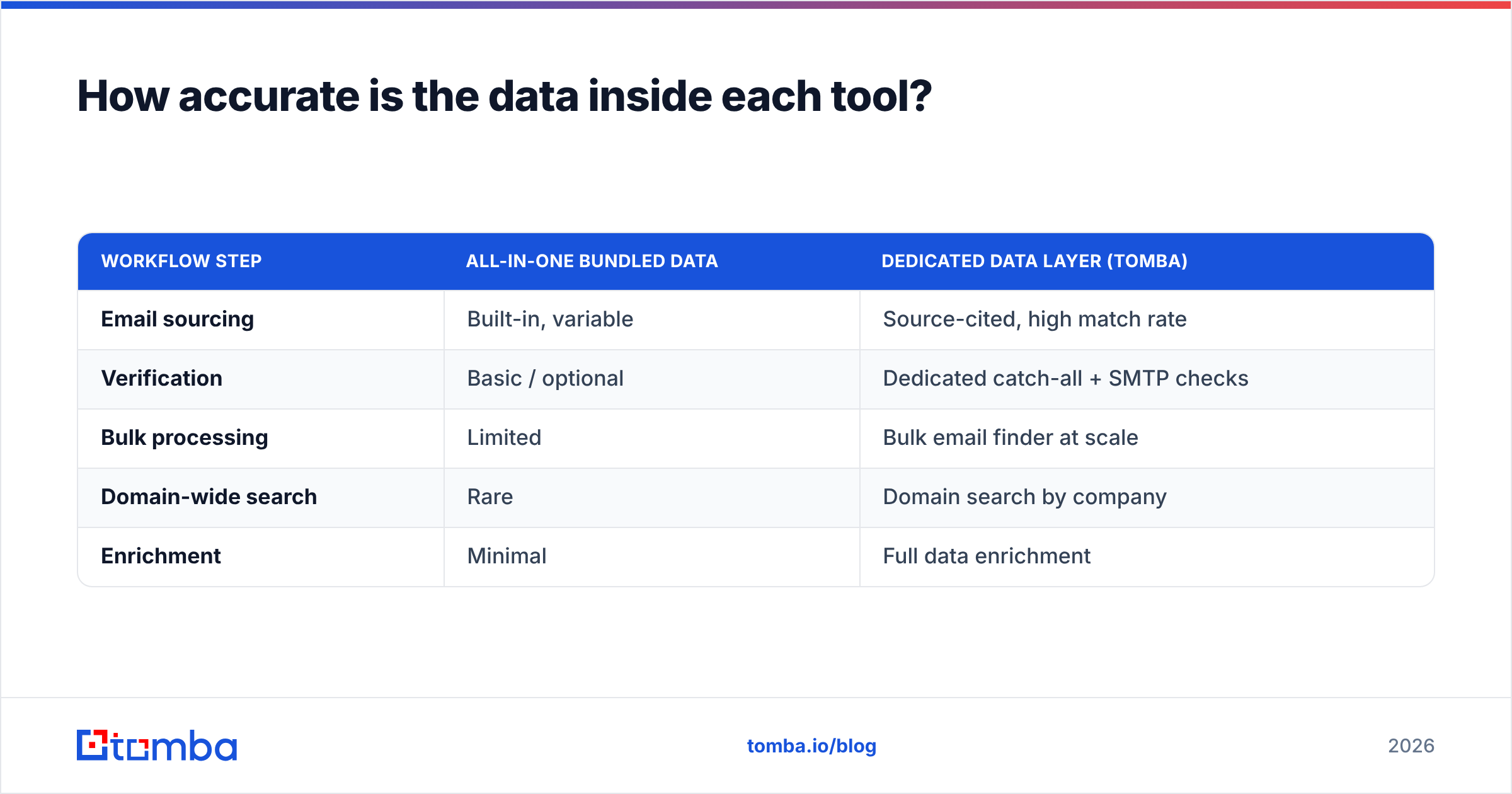Click the heading 'How accurate is the data inside each tool?'
The width and height of the screenshot is (1512, 794).
(x=504, y=96)
